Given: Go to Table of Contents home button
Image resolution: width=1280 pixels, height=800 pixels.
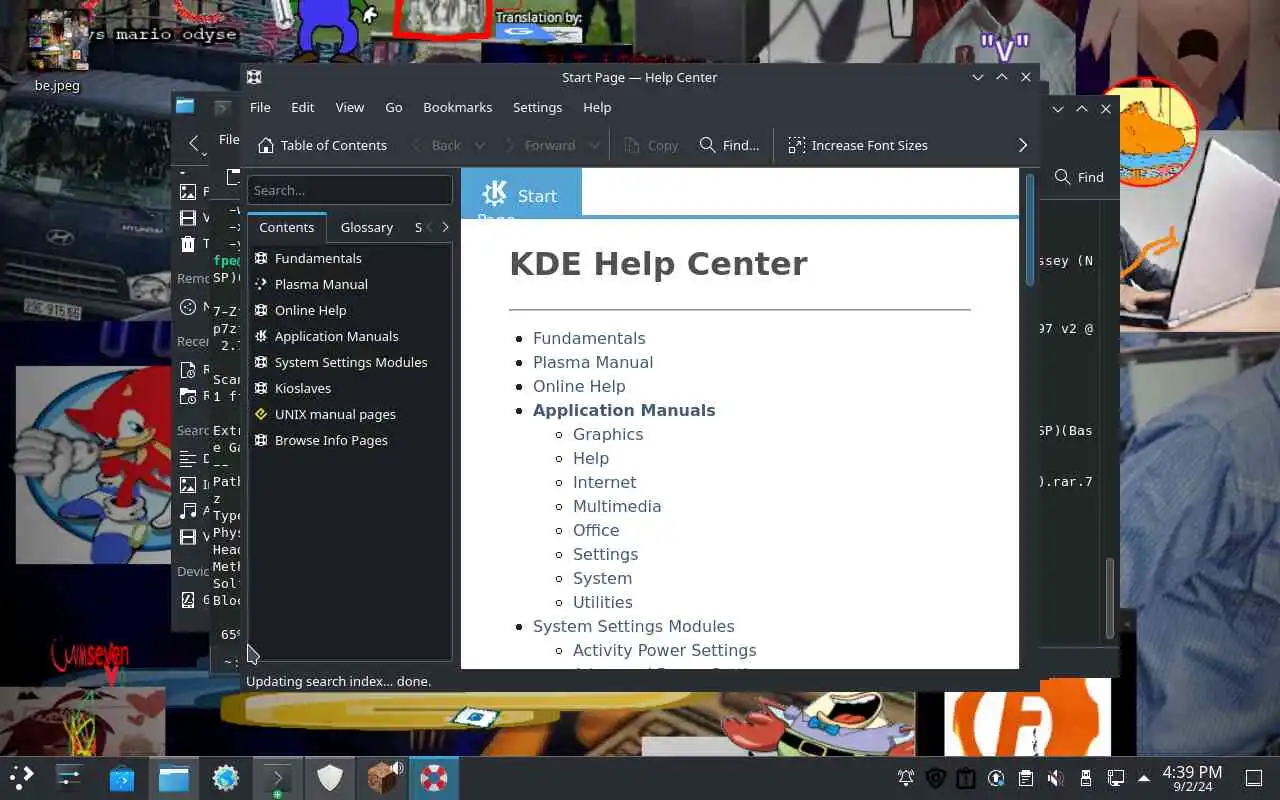Looking at the screenshot, I should tap(322, 145).
